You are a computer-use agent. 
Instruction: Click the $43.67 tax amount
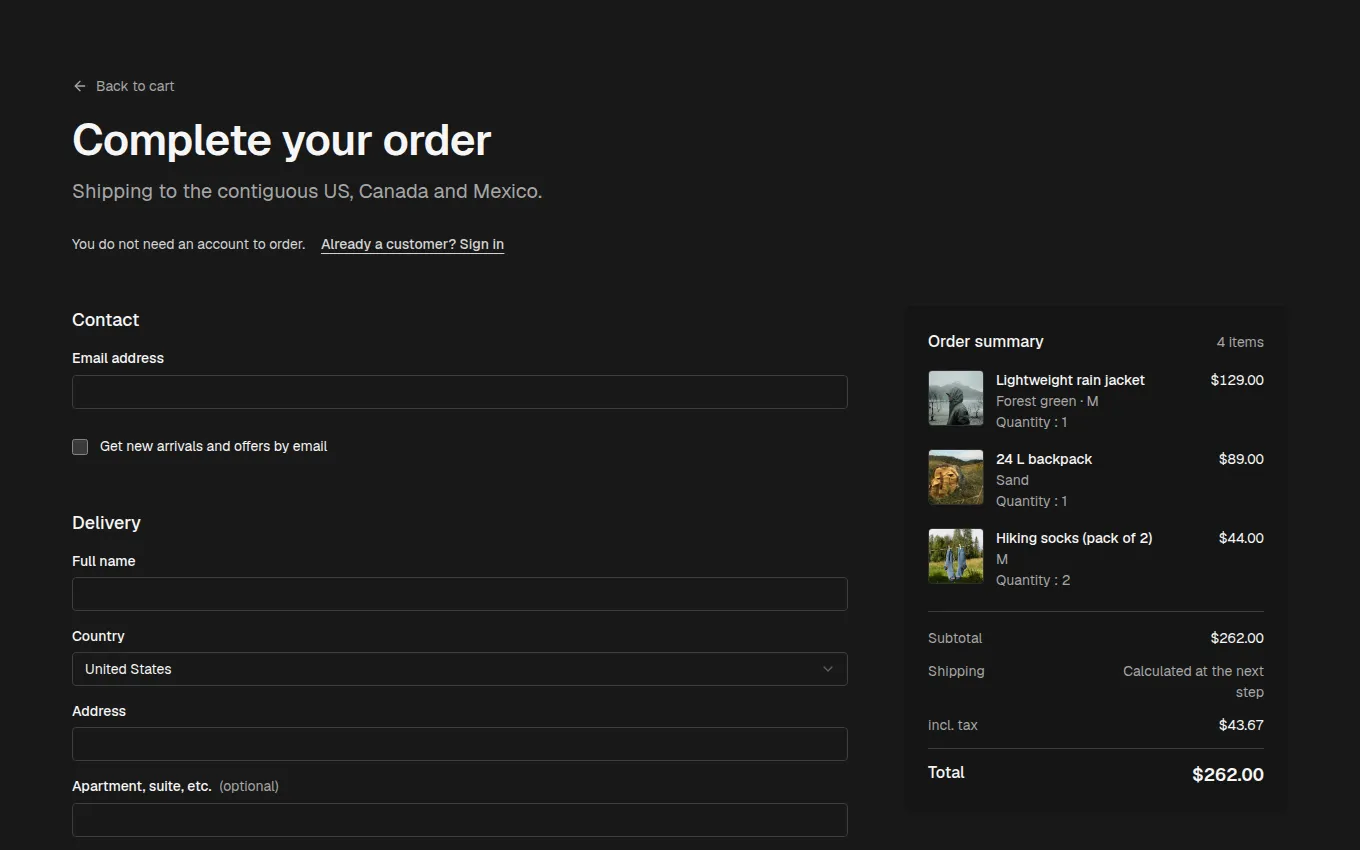[x=1241, y=725]
